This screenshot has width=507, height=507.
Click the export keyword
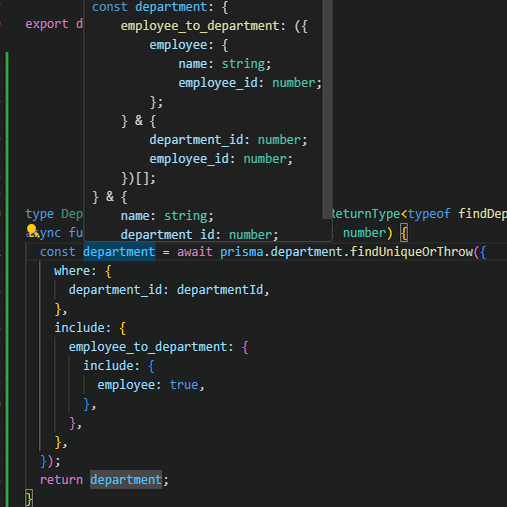click(x=47, y=24)
